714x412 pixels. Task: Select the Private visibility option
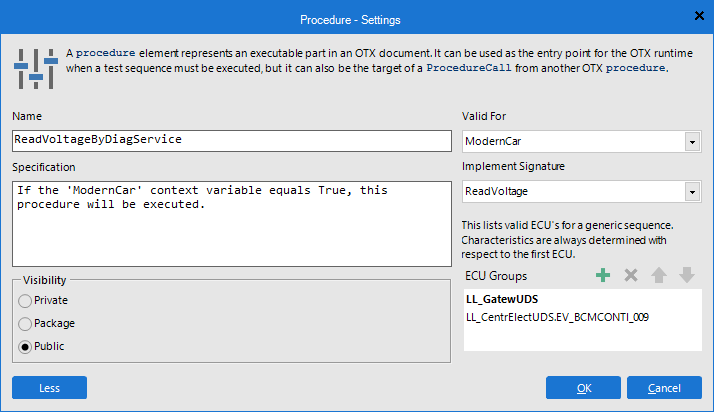26,300
